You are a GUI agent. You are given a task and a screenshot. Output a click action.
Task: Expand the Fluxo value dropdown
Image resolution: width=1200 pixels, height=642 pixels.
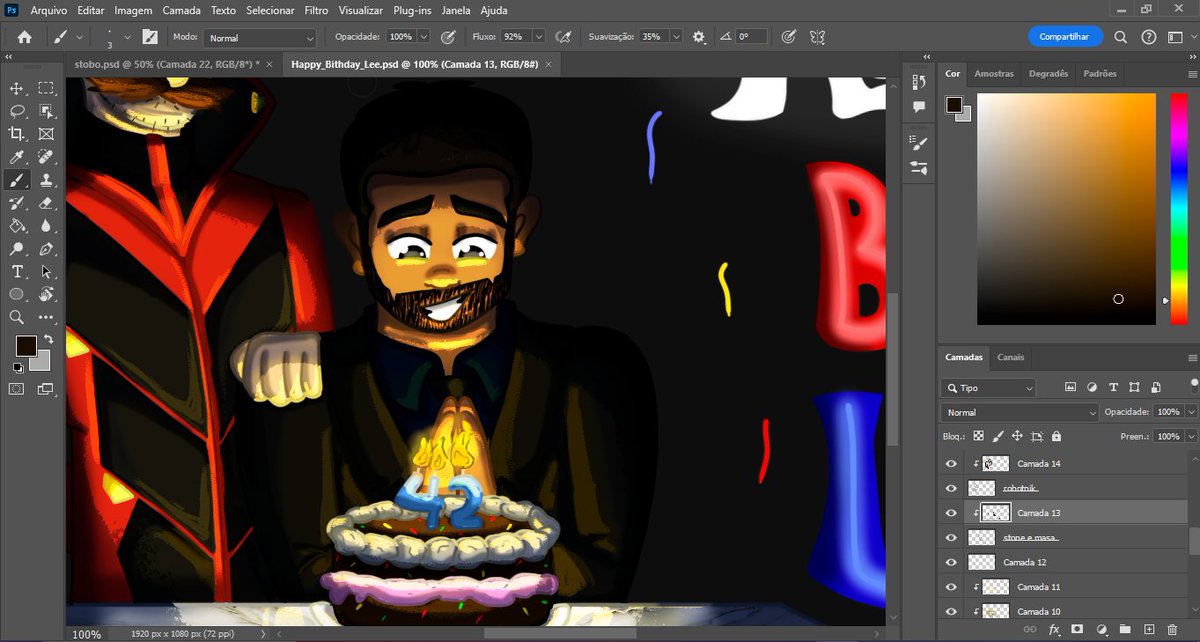(x=539, y=37)
